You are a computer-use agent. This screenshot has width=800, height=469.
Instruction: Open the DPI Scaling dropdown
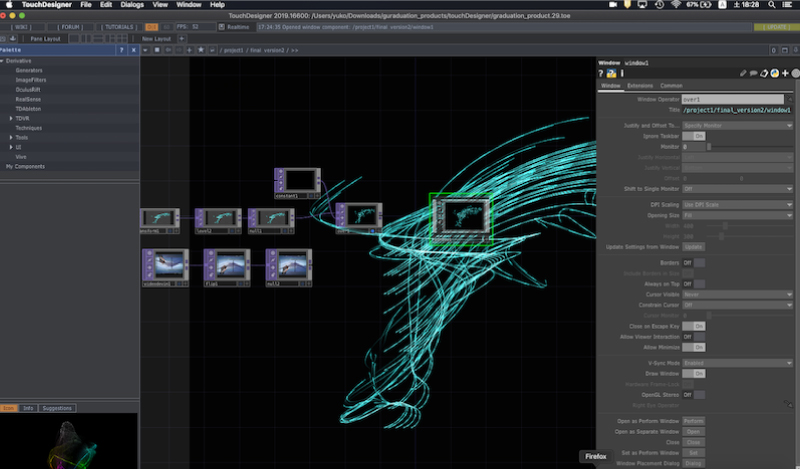pyautogui.click(x=738, y=205)
